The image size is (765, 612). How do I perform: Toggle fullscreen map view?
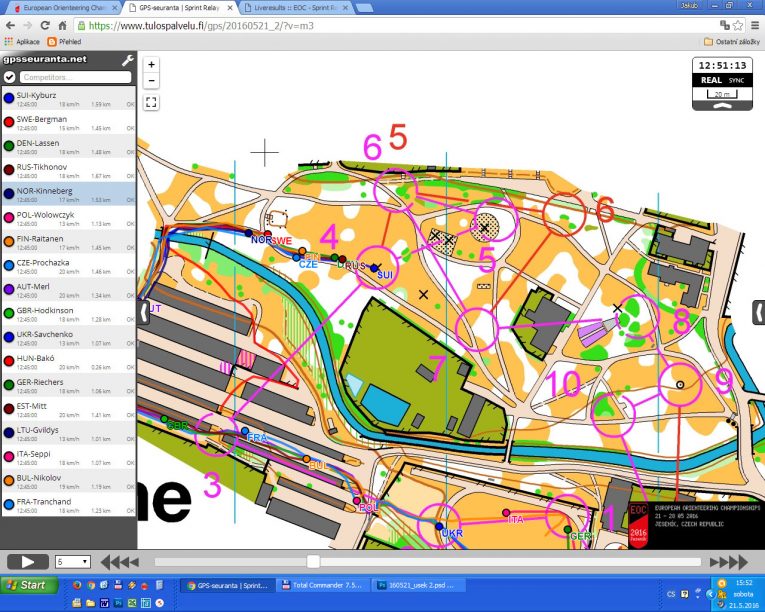[x=151, y=102]
